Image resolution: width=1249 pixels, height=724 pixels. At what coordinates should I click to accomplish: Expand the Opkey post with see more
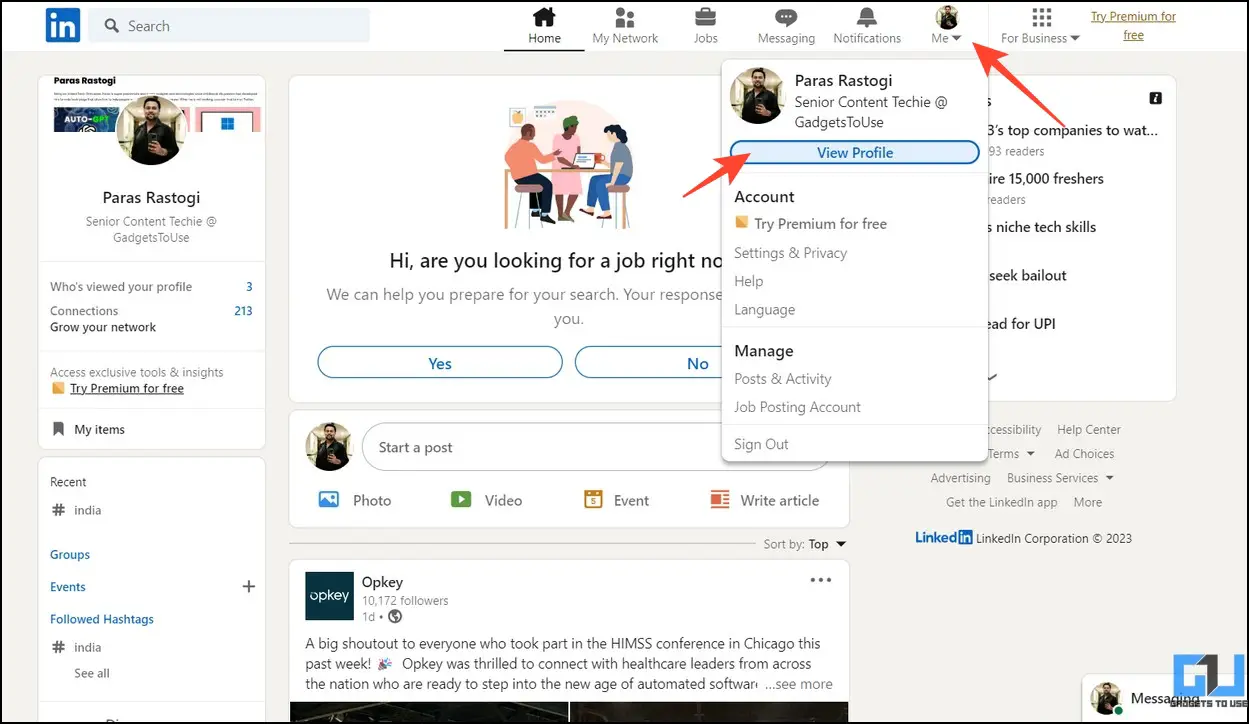[x=799, y=684]
